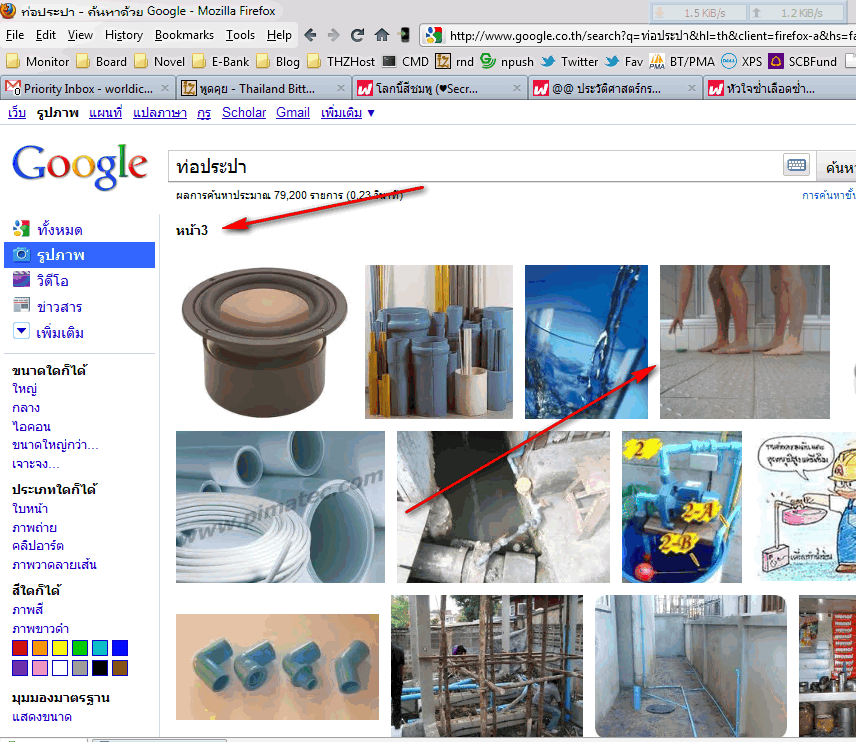Image resolution: width=856 pixels, height=742 pixels.
Task: Open the Help menu
Action: [279, 35]
